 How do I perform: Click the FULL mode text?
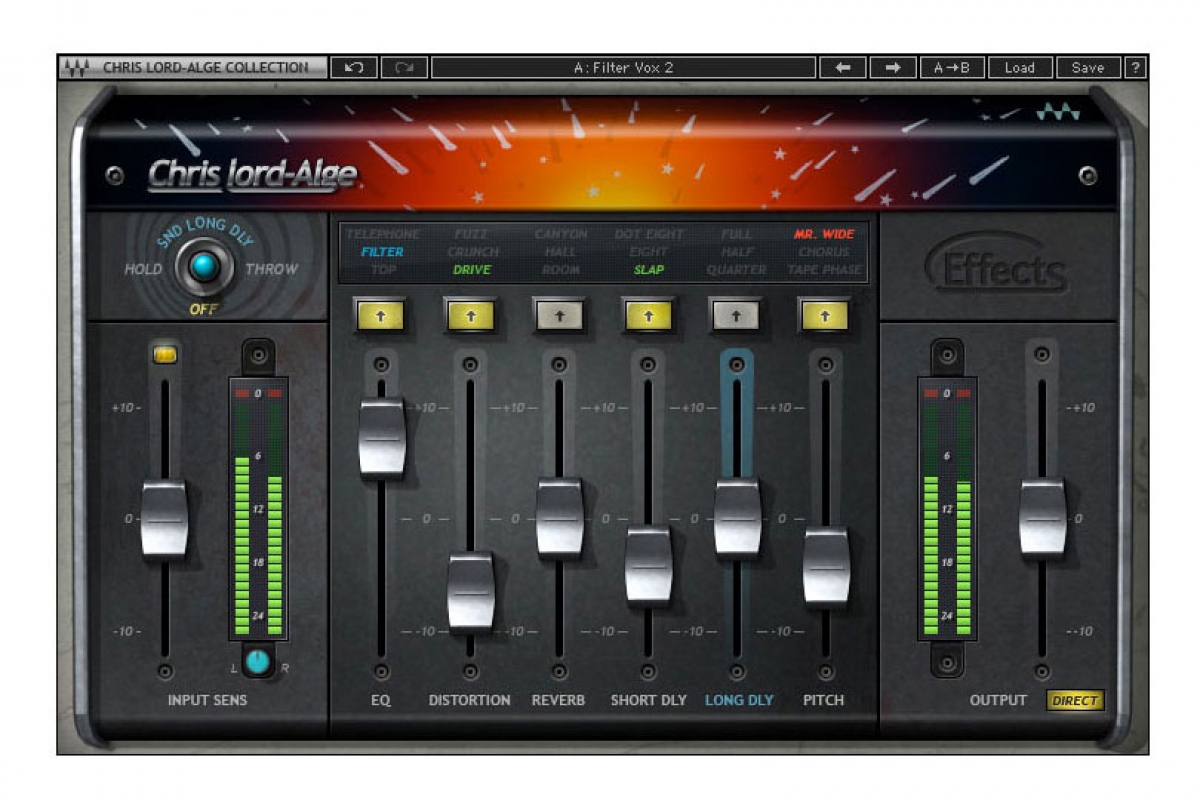pos(737,234)
